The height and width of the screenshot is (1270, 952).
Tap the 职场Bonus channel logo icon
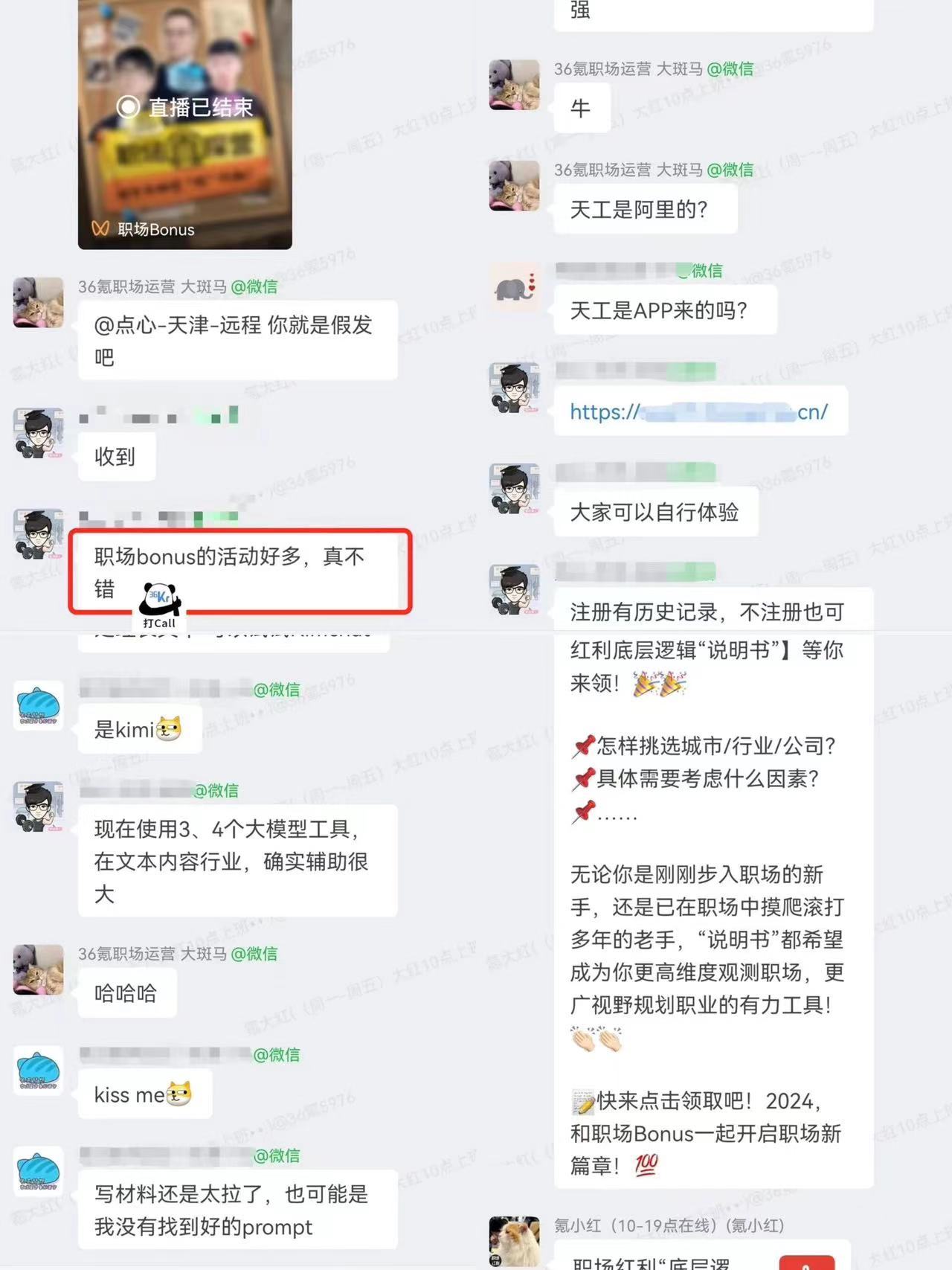click(x=100, y=228)
